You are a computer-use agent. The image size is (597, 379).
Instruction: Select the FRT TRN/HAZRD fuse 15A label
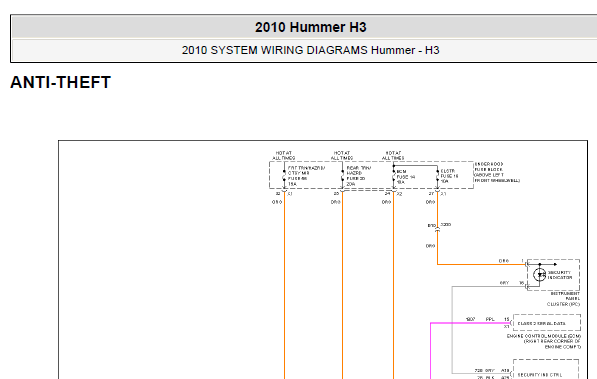click(x=306, y=176)
